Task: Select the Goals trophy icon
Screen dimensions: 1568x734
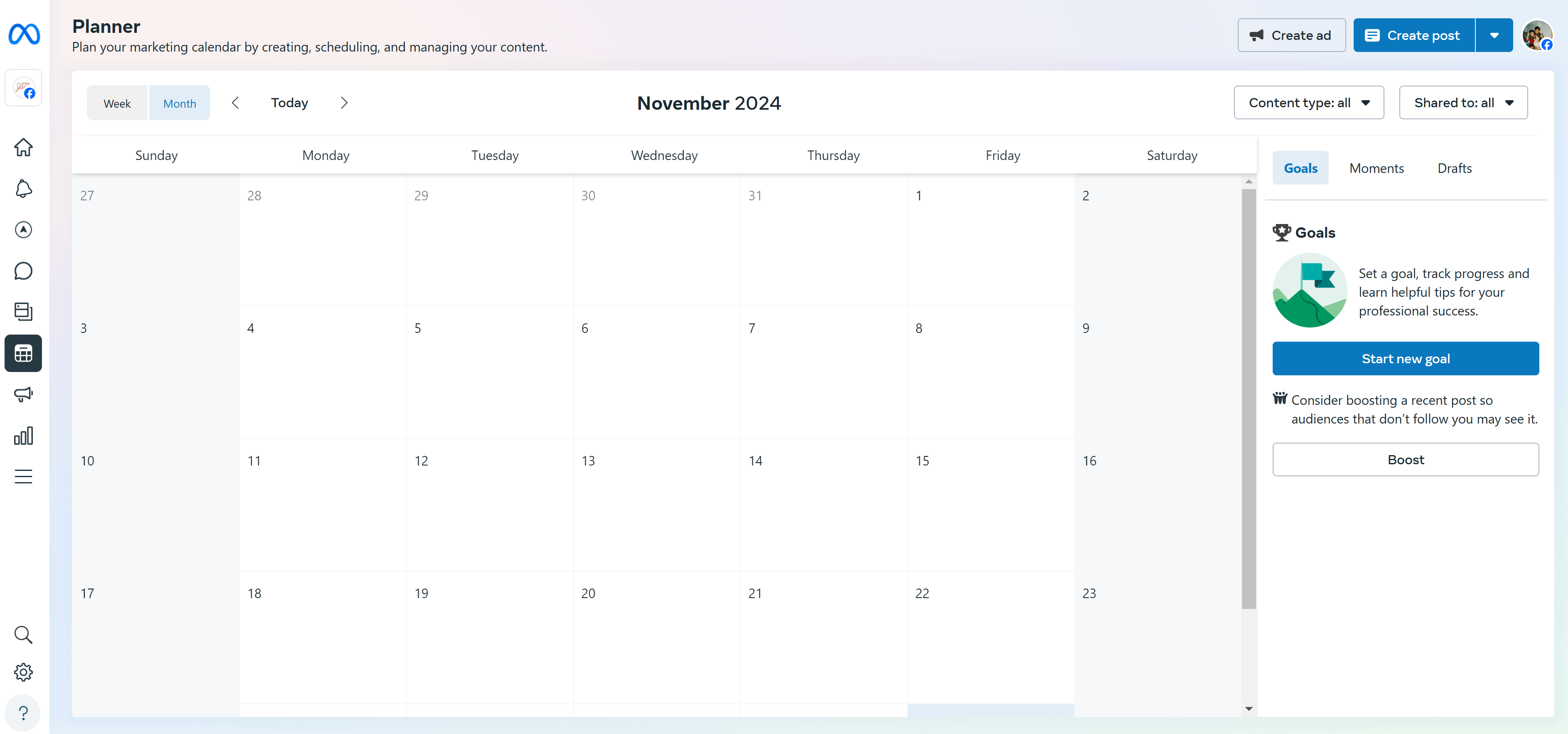Action: click(x=1281, y=232)
